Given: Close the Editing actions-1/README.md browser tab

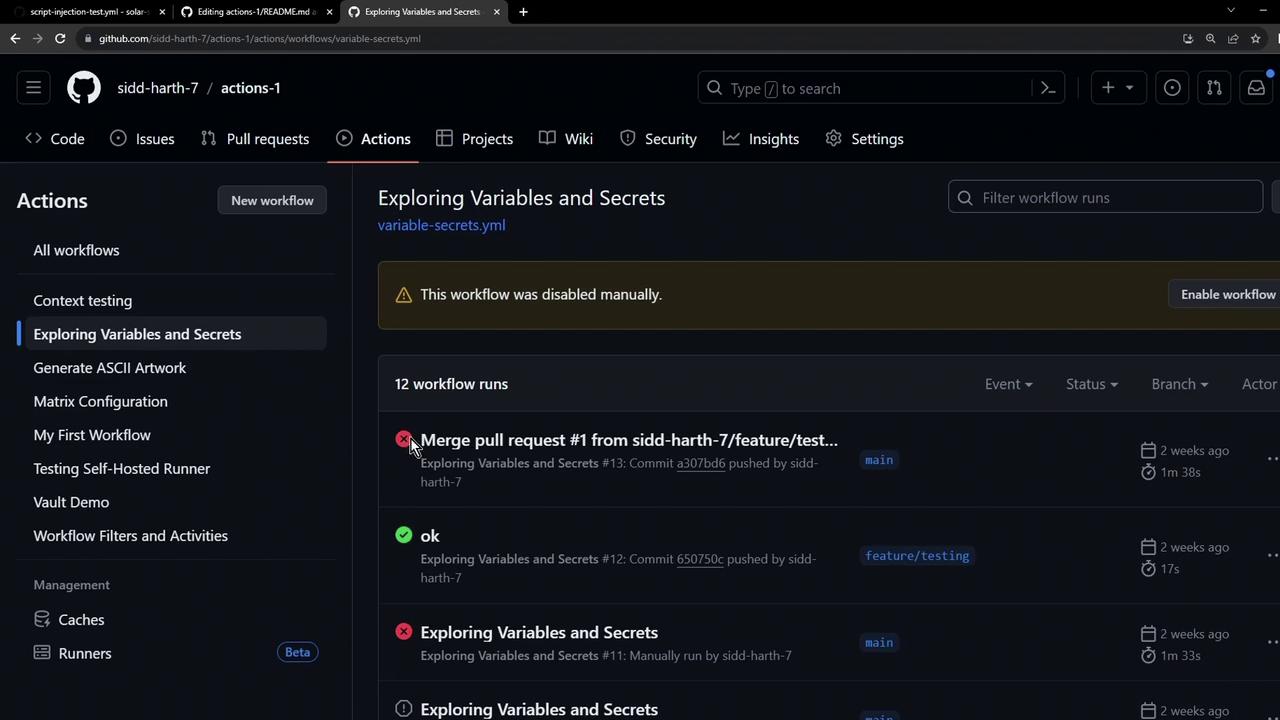Looking at the screenshot, I should pyautogui.click(x=329, y=12).
